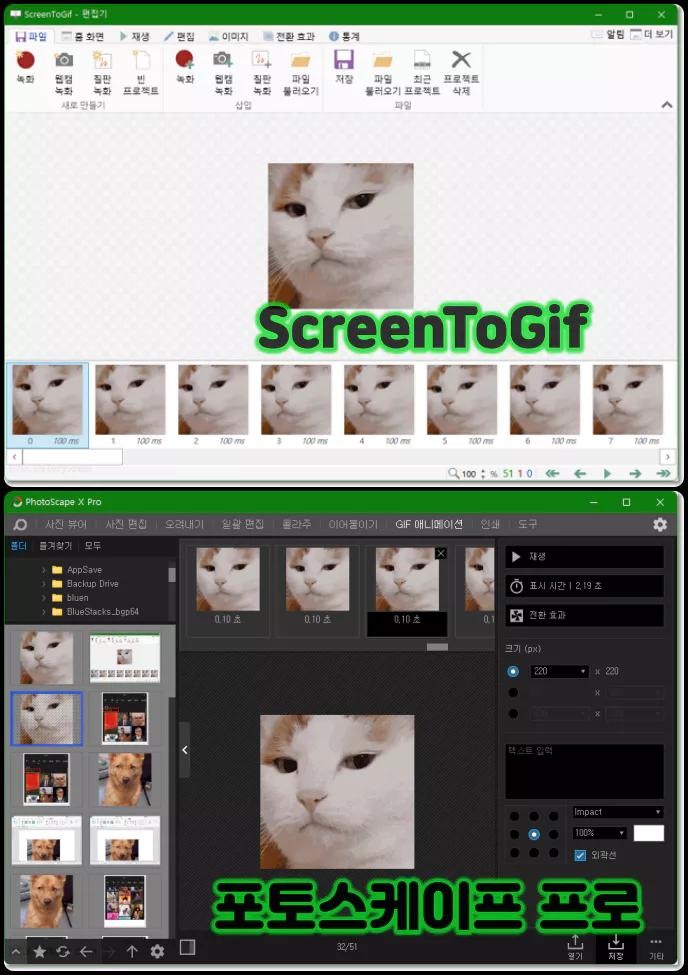The width and height of the screenshot is (688, 975).
Task: Select the top-left text position radio button
Action: (514, 816)
